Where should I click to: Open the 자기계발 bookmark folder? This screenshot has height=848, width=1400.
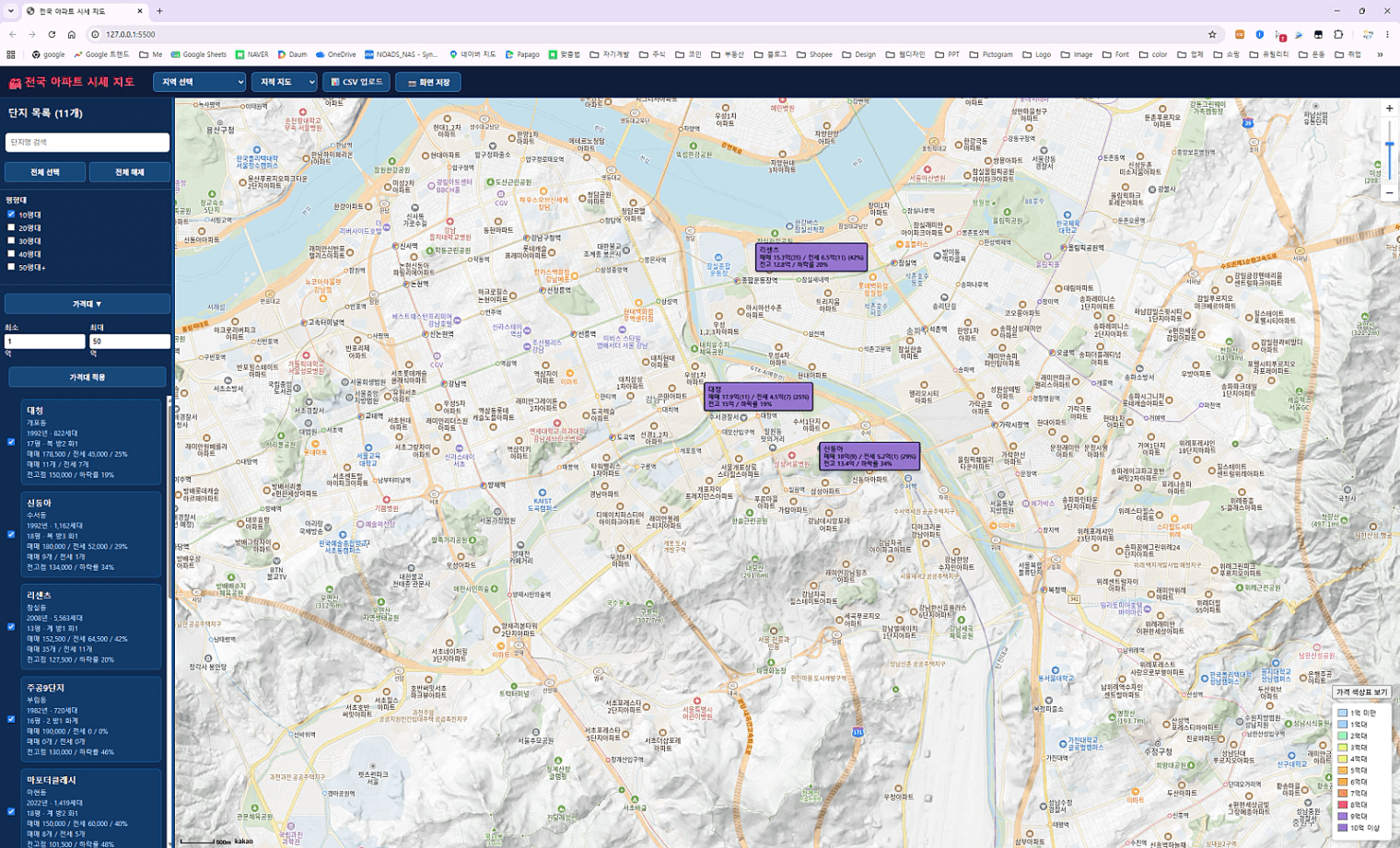[x=610, y=54]
